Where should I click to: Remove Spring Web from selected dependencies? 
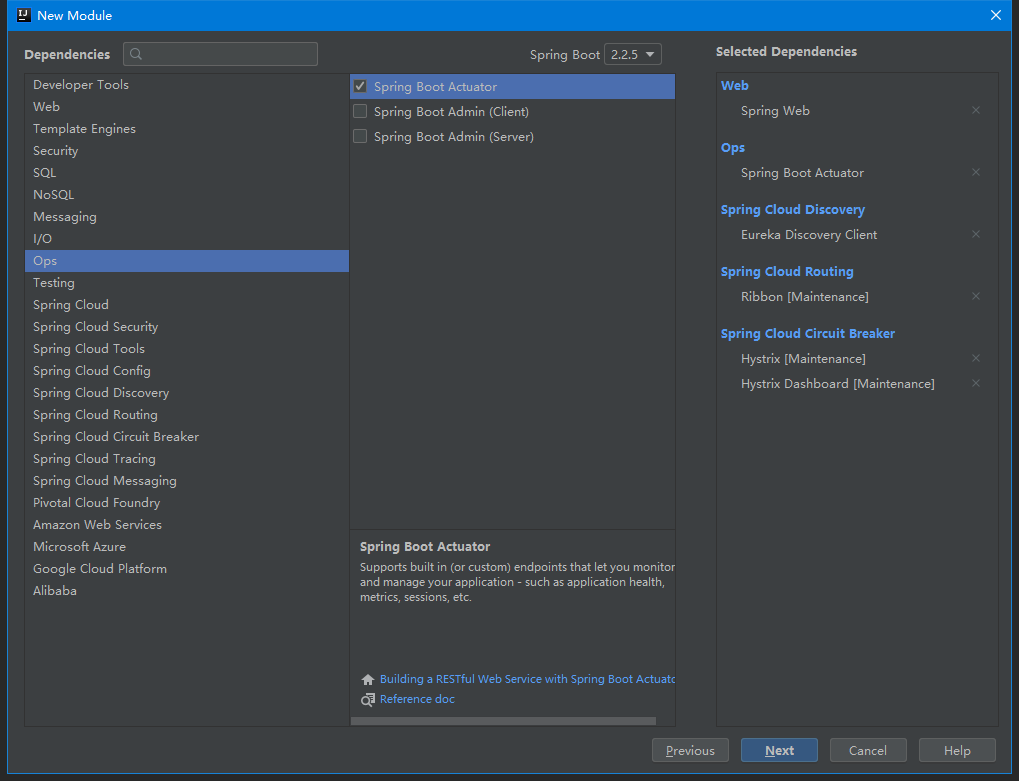pyautogui.click(x=975, y=110)
